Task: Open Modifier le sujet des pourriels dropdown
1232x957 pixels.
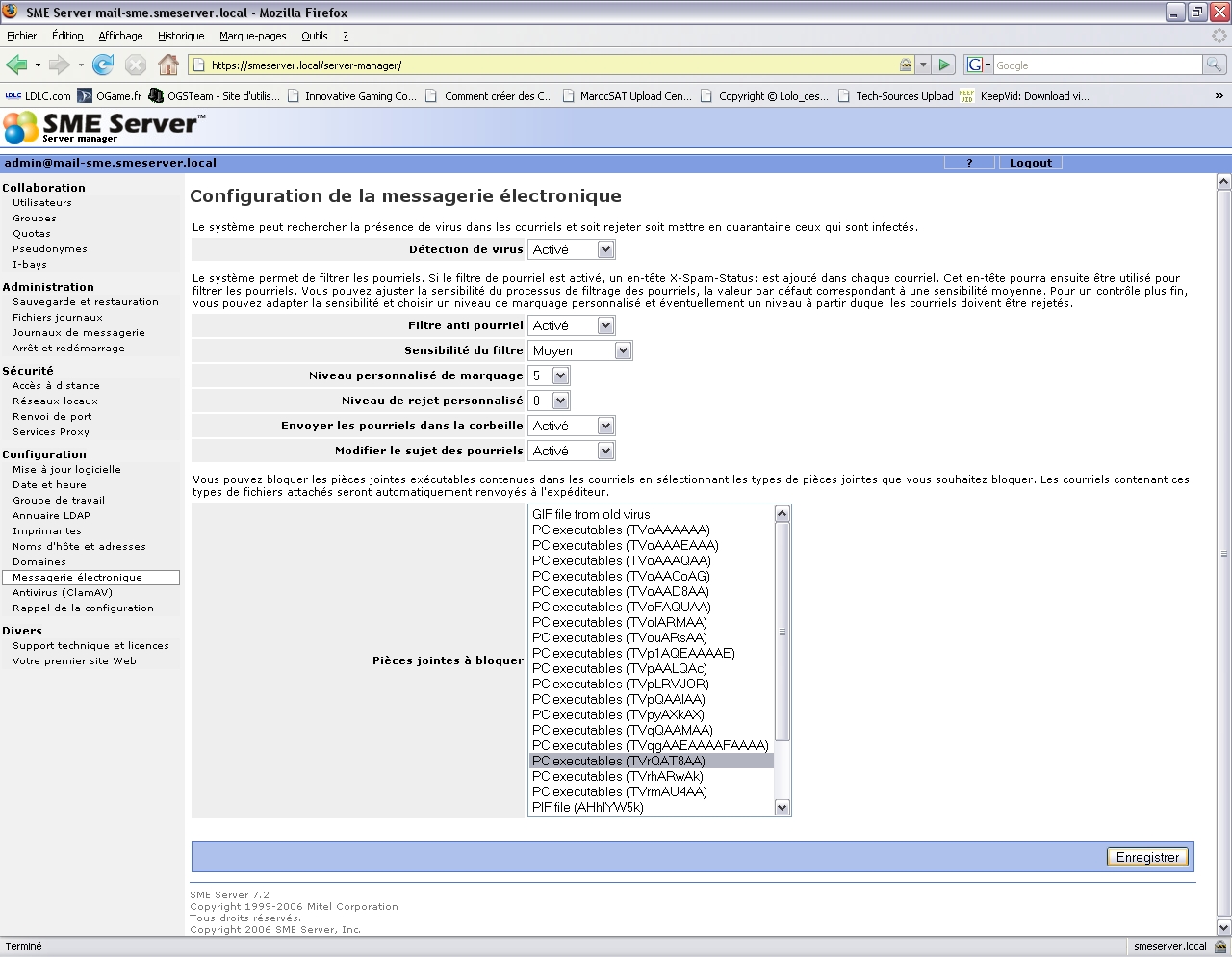Action: (x=571, y=451)
